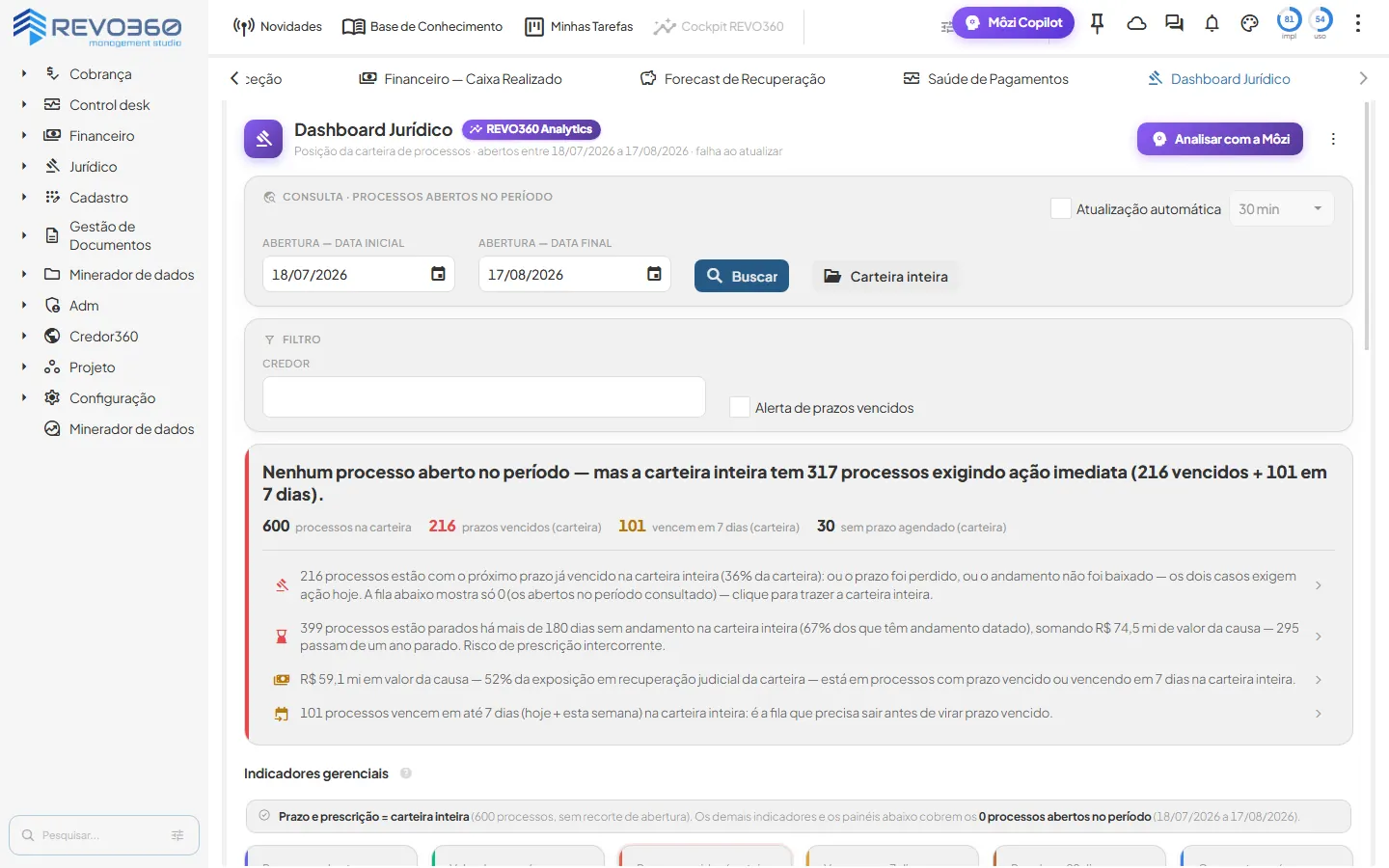Open the R$ 59,1 mi insight row
Viewport: 1389px width, 868px height.
point(799,680)
